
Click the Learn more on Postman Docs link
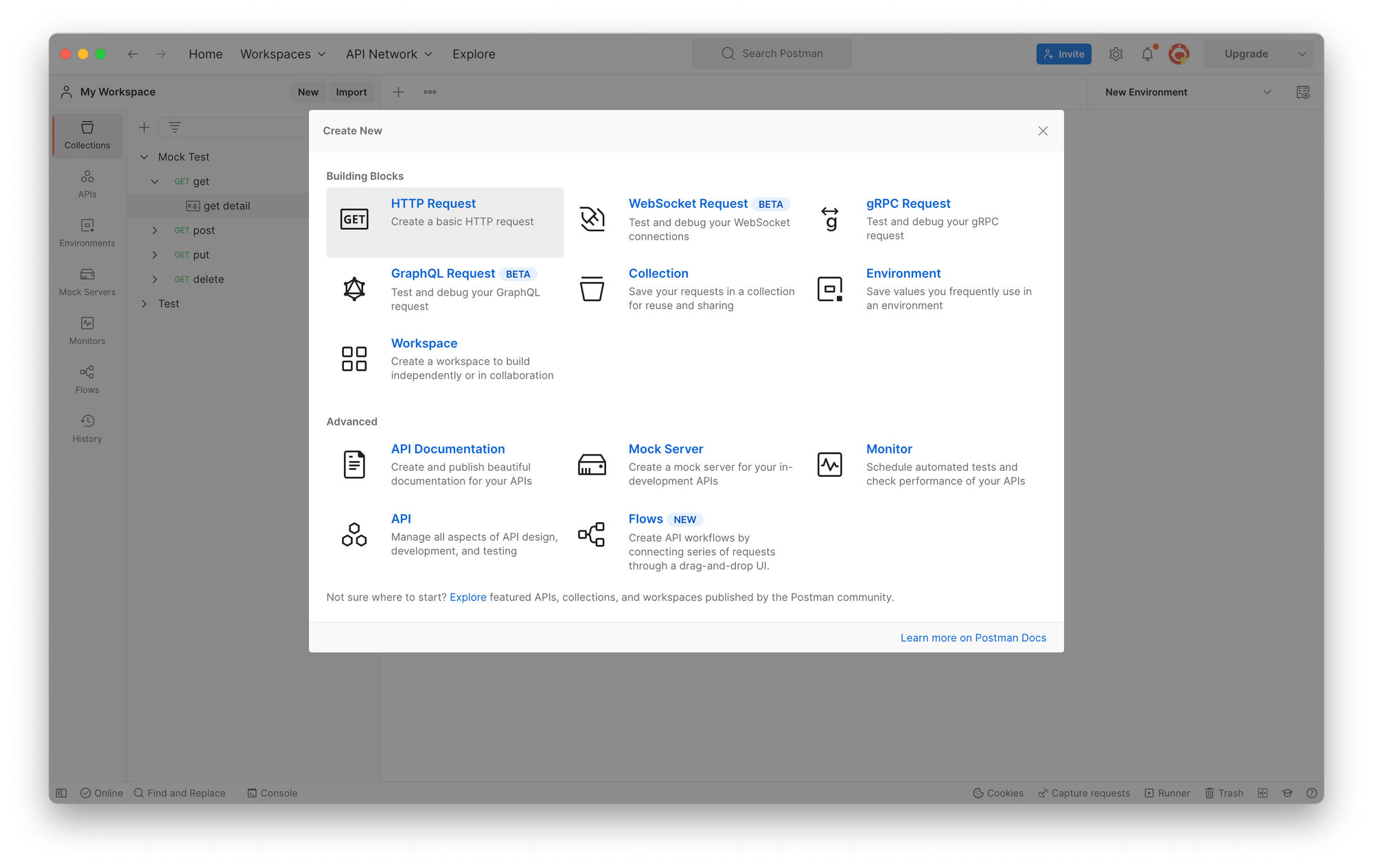click(973, 637)
